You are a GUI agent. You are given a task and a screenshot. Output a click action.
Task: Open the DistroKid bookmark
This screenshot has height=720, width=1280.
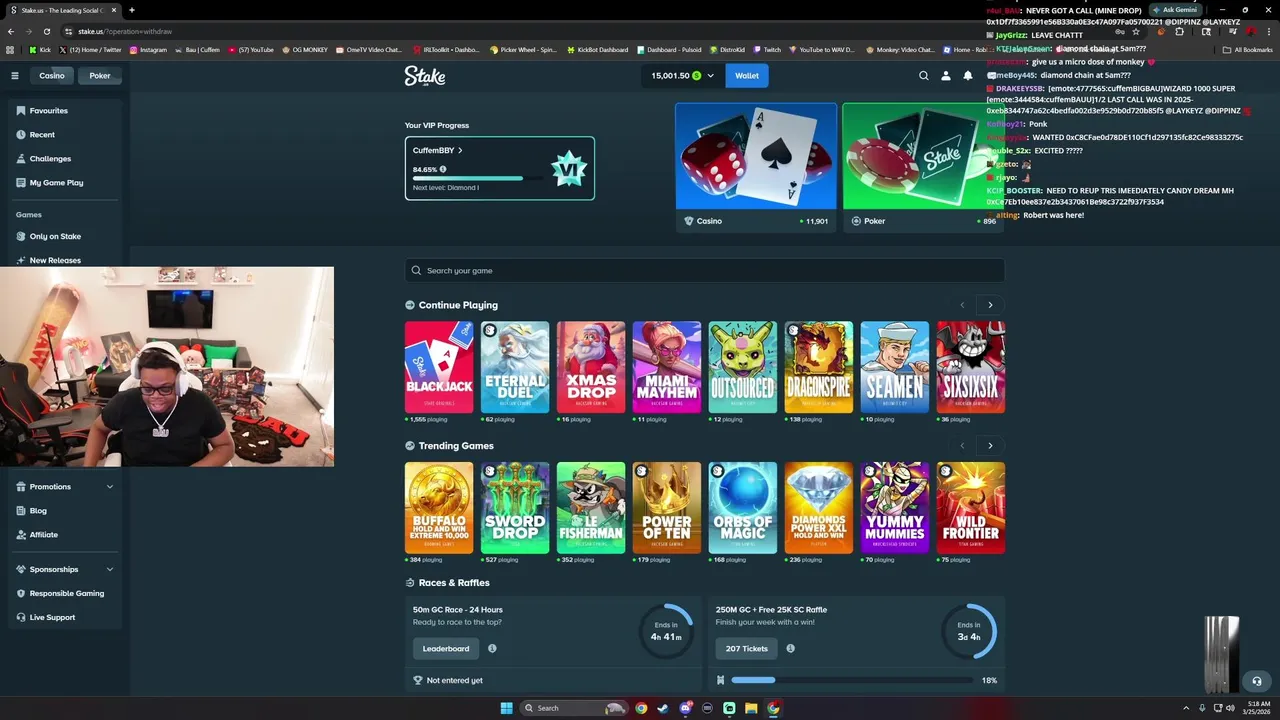coord(727,49)
